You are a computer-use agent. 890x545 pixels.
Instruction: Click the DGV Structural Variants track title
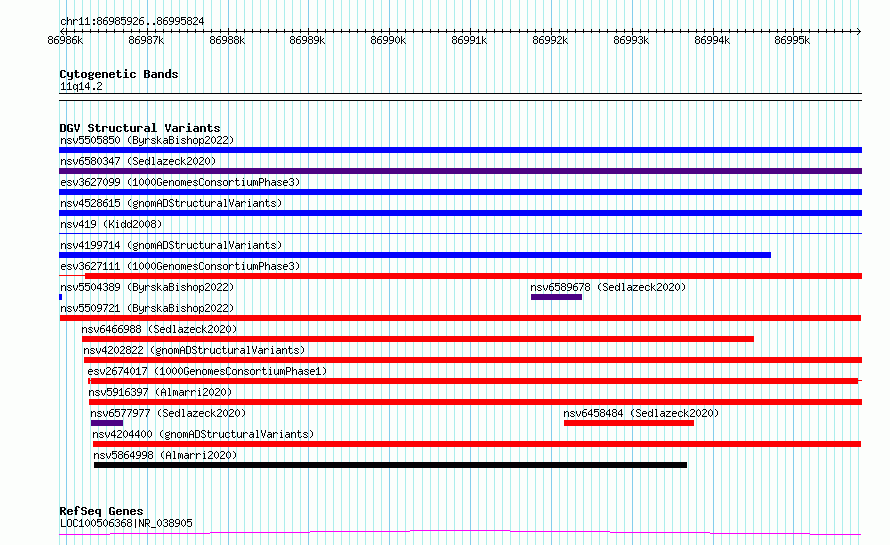[x=140, y=128]
